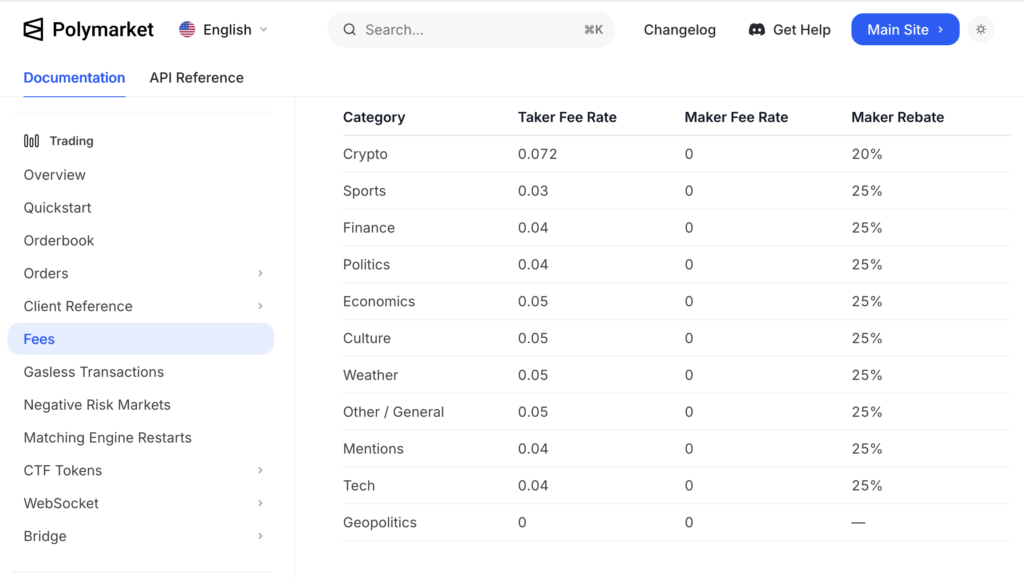This screenshot has width=1024, height=577.
Task: Expand the Orders section
Action: tap(260, 273)
